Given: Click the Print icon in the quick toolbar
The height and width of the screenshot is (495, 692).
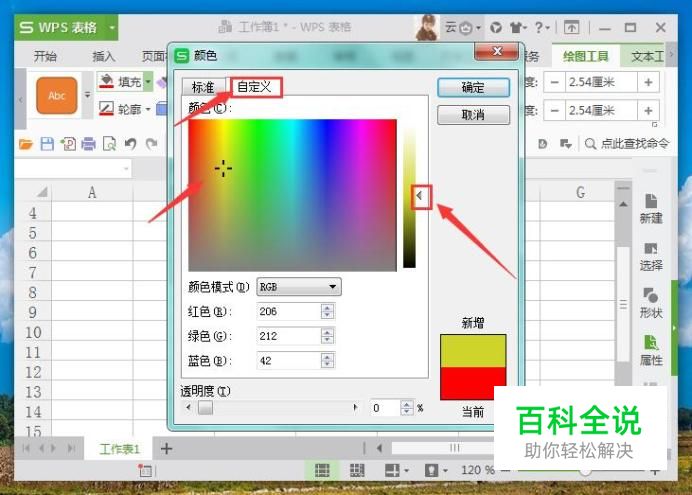Looking at the screenshot, I should pos(88,144).
